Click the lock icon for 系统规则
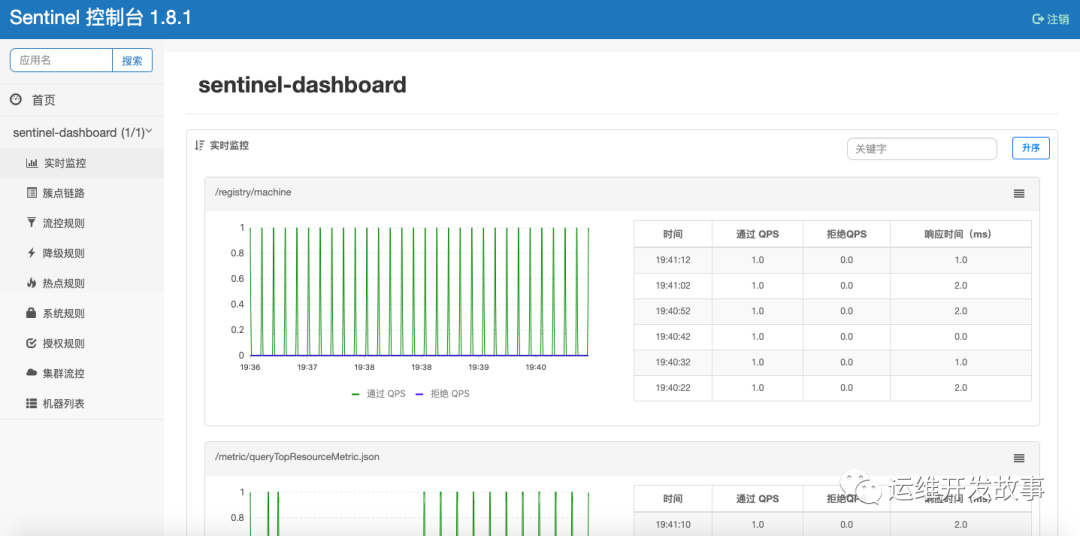Screen dimensions: 1080x536 click(32, 313)
